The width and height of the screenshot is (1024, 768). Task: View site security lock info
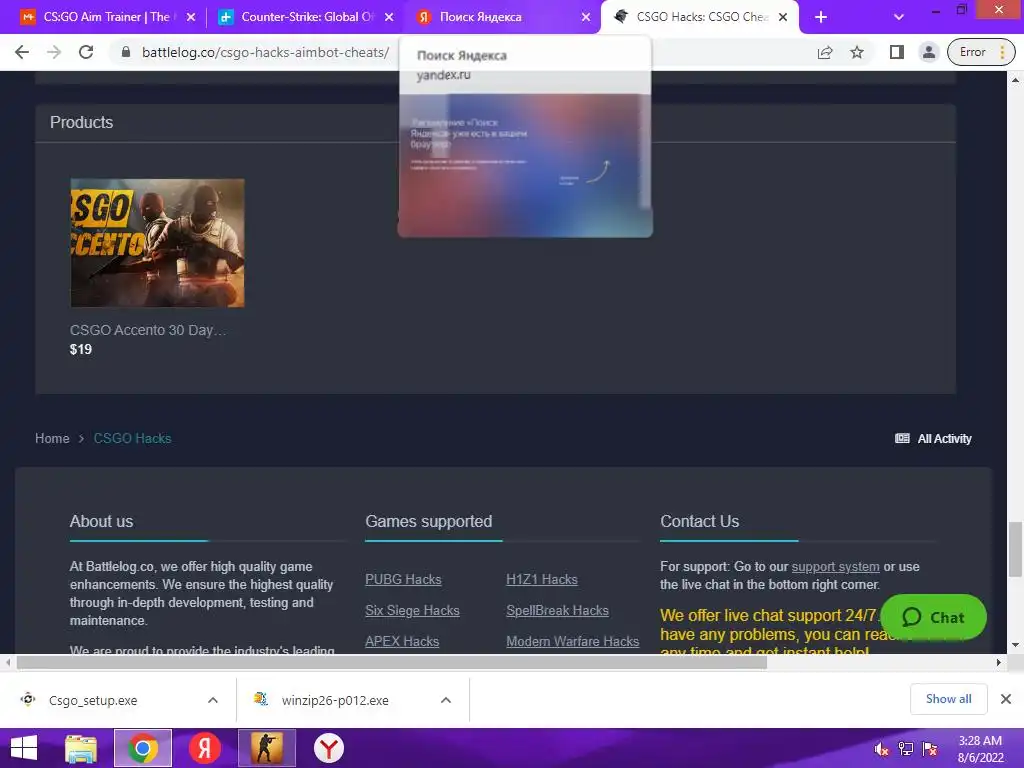(x=126, y=52)
